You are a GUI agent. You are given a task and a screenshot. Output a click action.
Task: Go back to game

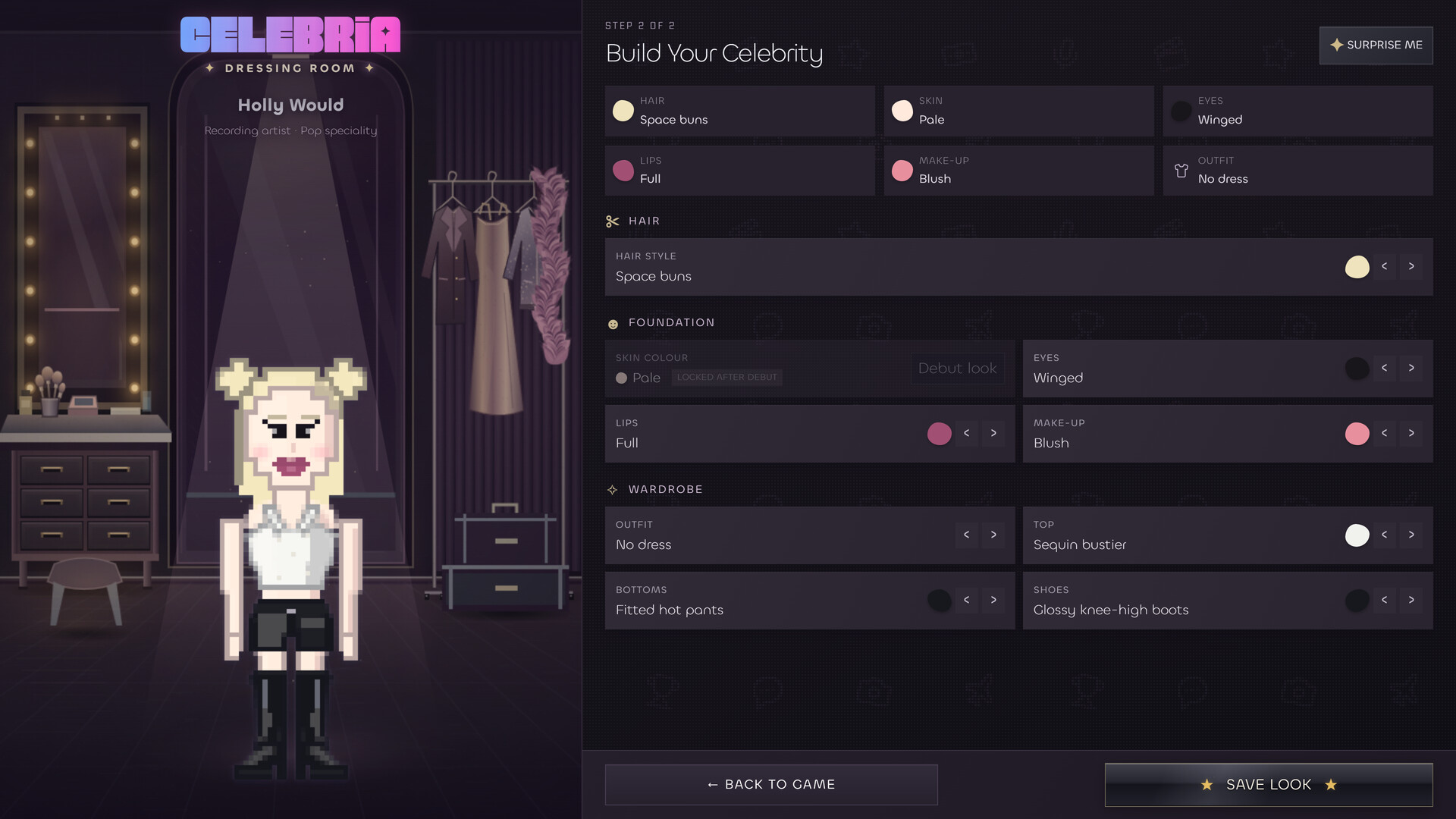coord(771,785)
